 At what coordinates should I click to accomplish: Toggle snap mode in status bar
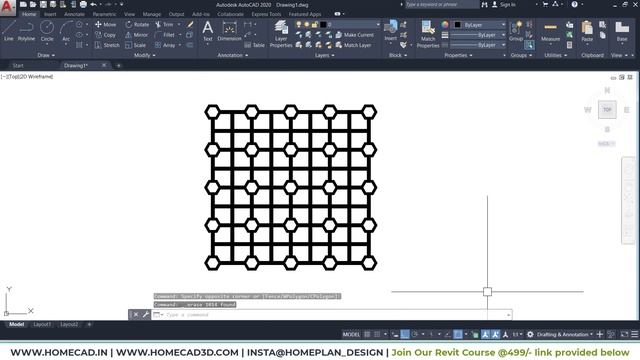(x=377, y=334)
